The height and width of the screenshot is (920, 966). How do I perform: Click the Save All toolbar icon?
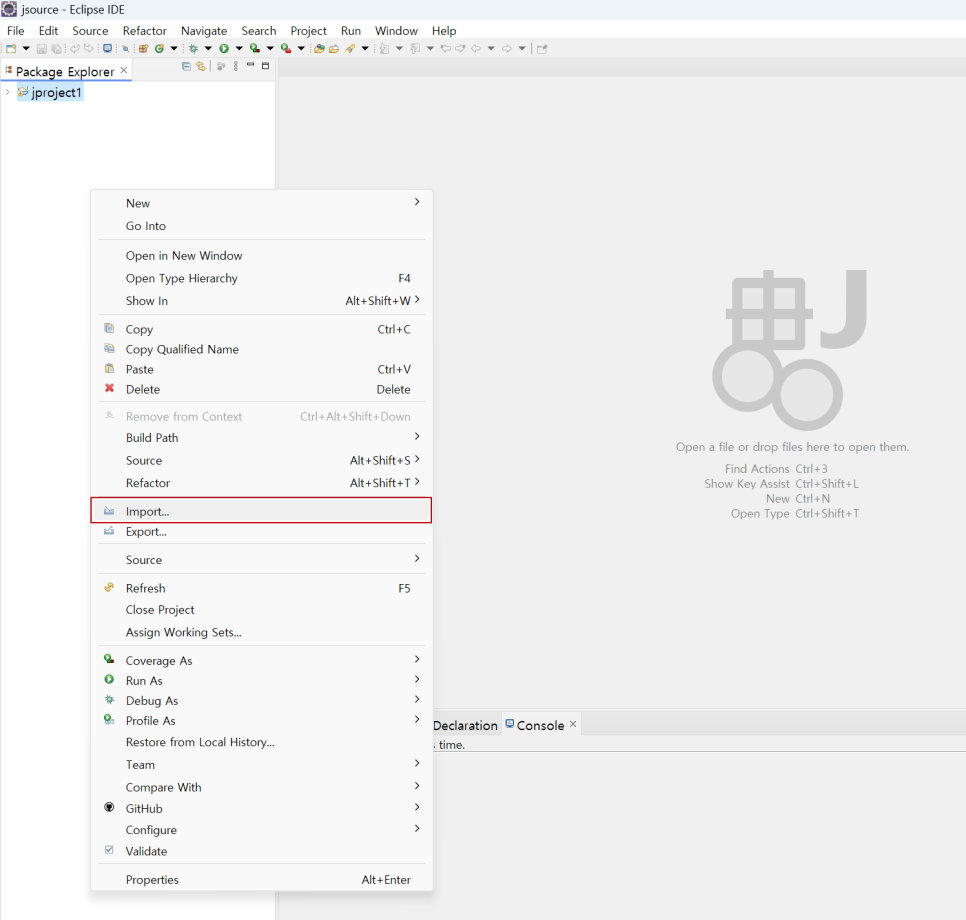coord(56,49)
